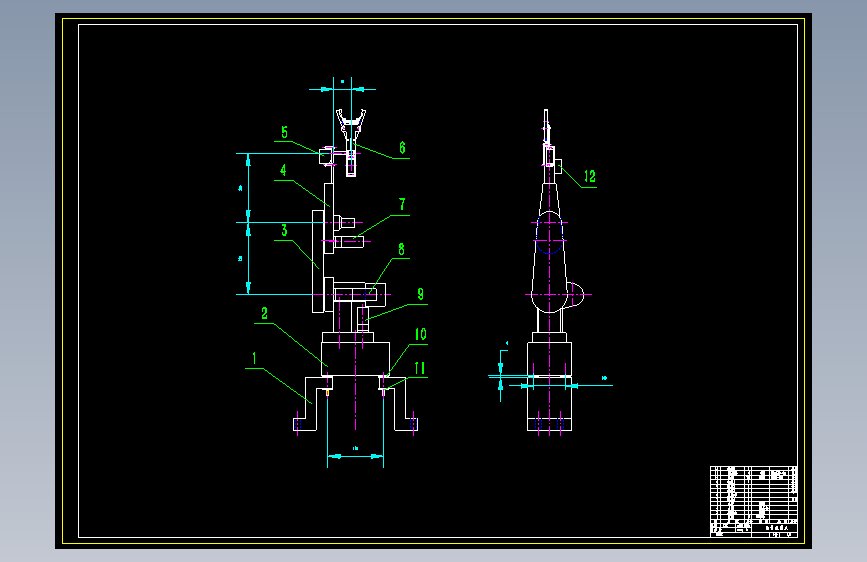This screenshot has height=562, width=867.
Task: Click part callout number 10
Action: (x=421, y=334)
